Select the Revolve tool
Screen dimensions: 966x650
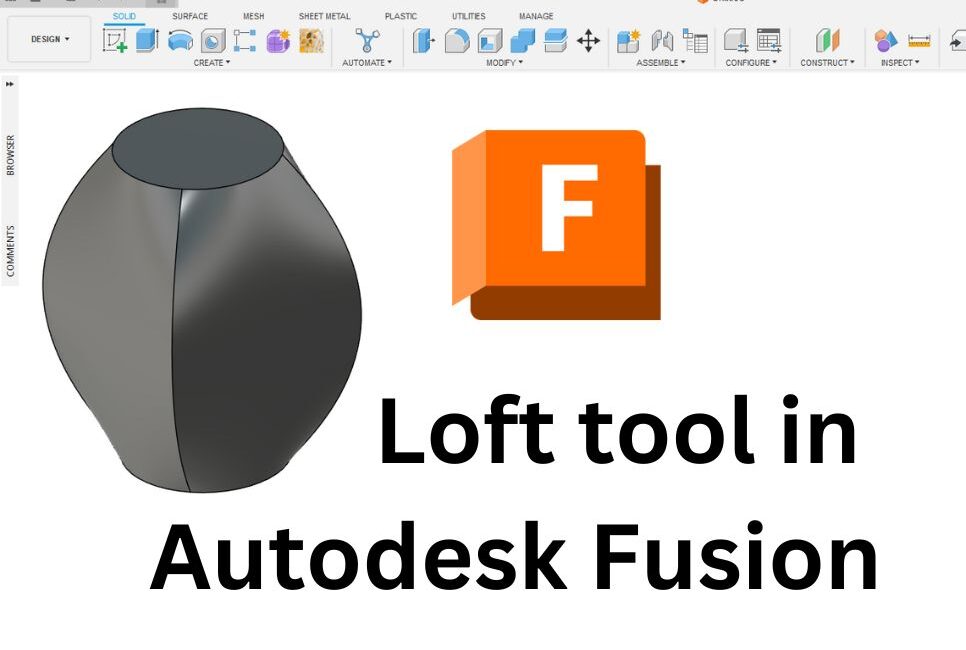(x=180, y=41)
